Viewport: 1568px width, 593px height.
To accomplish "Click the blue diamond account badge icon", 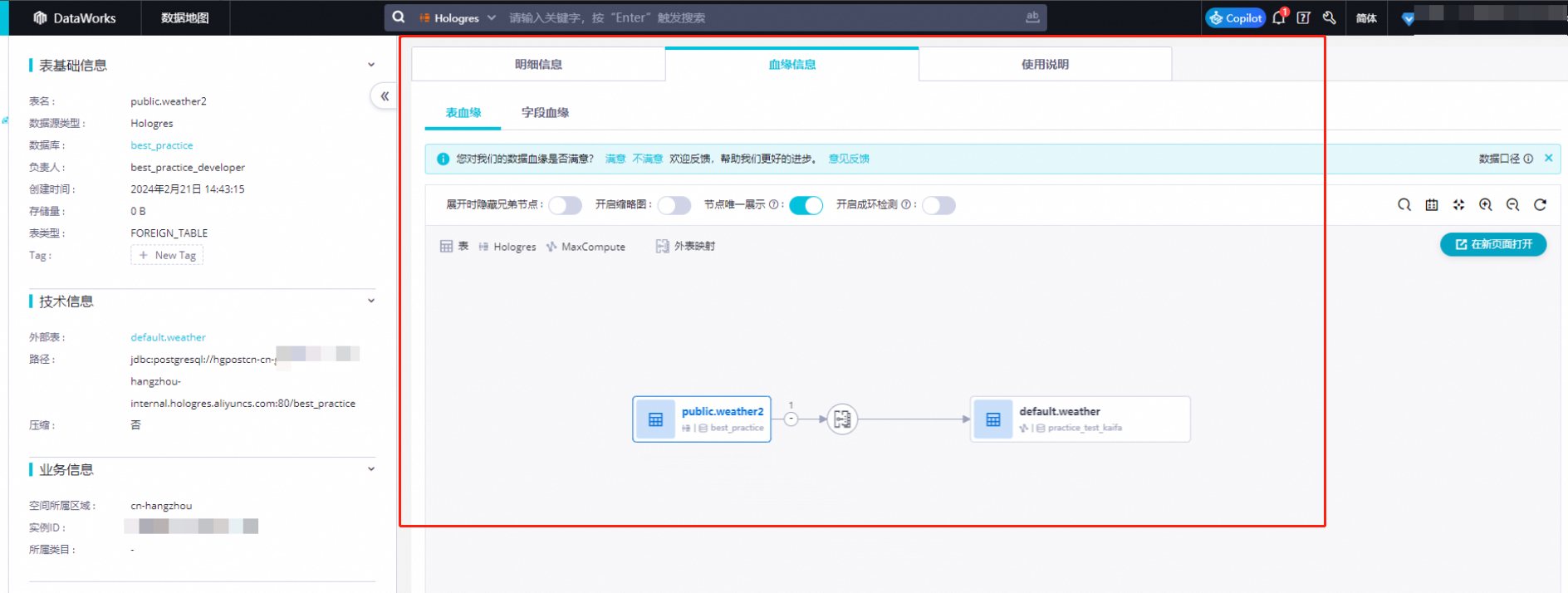I will pyautogui.click(x=1408, y=18).
